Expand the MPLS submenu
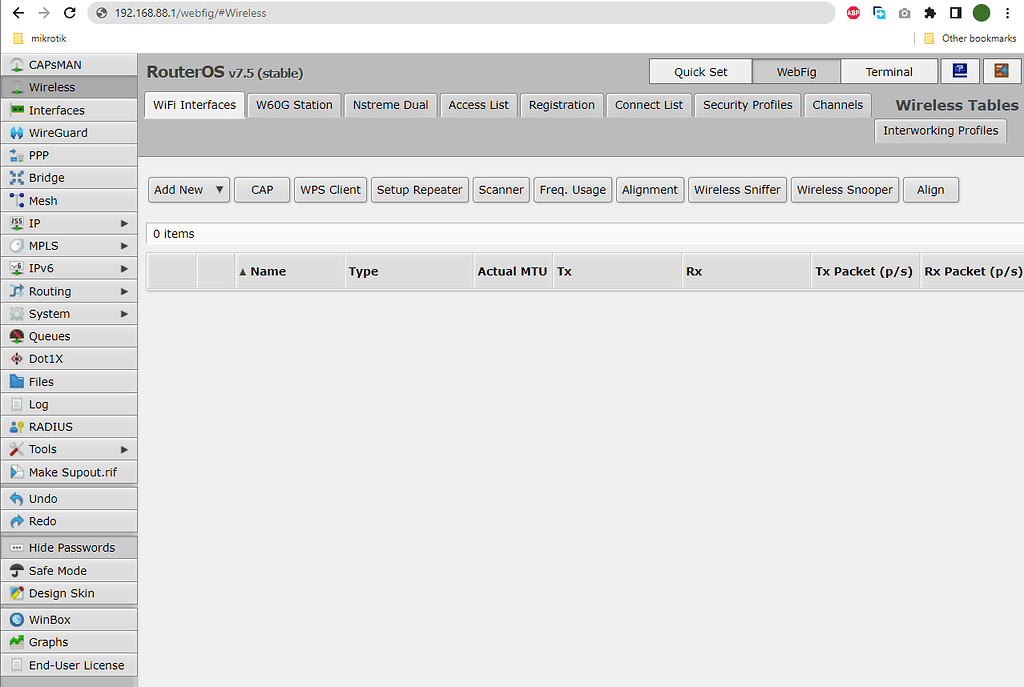This screenshot has height=687, width=1024. tap(69, 246)
